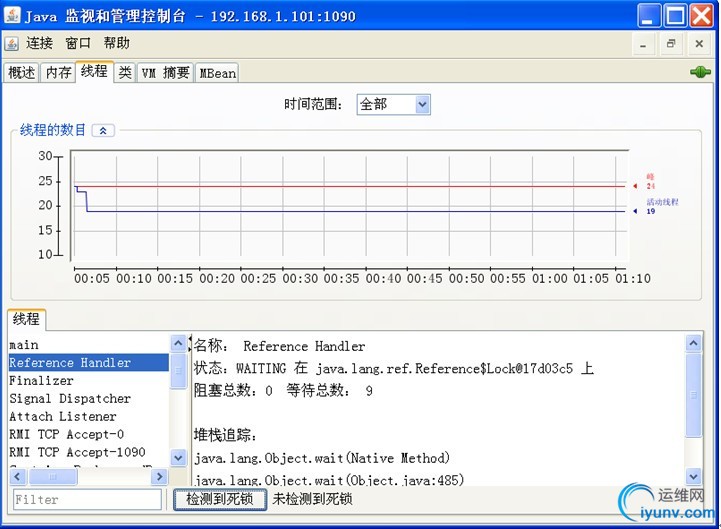721x529 pixels.
Task: Switch to the 类 tab
Action: (x=125, y=73)
